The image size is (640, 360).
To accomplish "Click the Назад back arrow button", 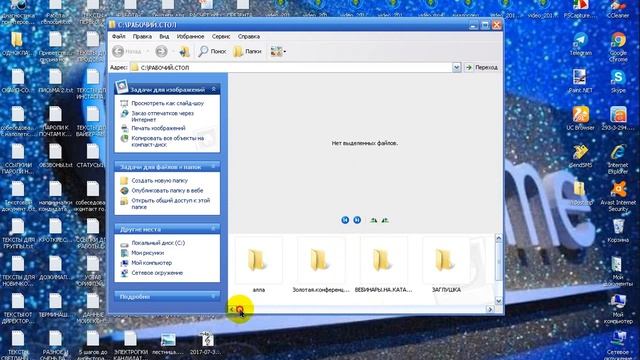I will [x=127, y=51].
